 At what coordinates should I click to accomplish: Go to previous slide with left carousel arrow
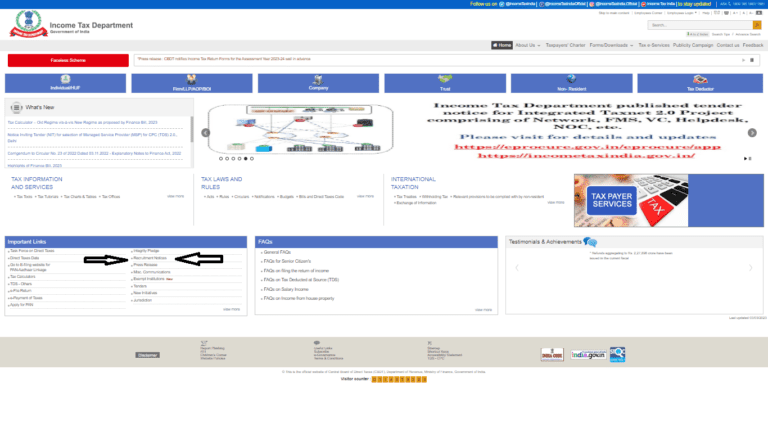(x=206, y=133)
